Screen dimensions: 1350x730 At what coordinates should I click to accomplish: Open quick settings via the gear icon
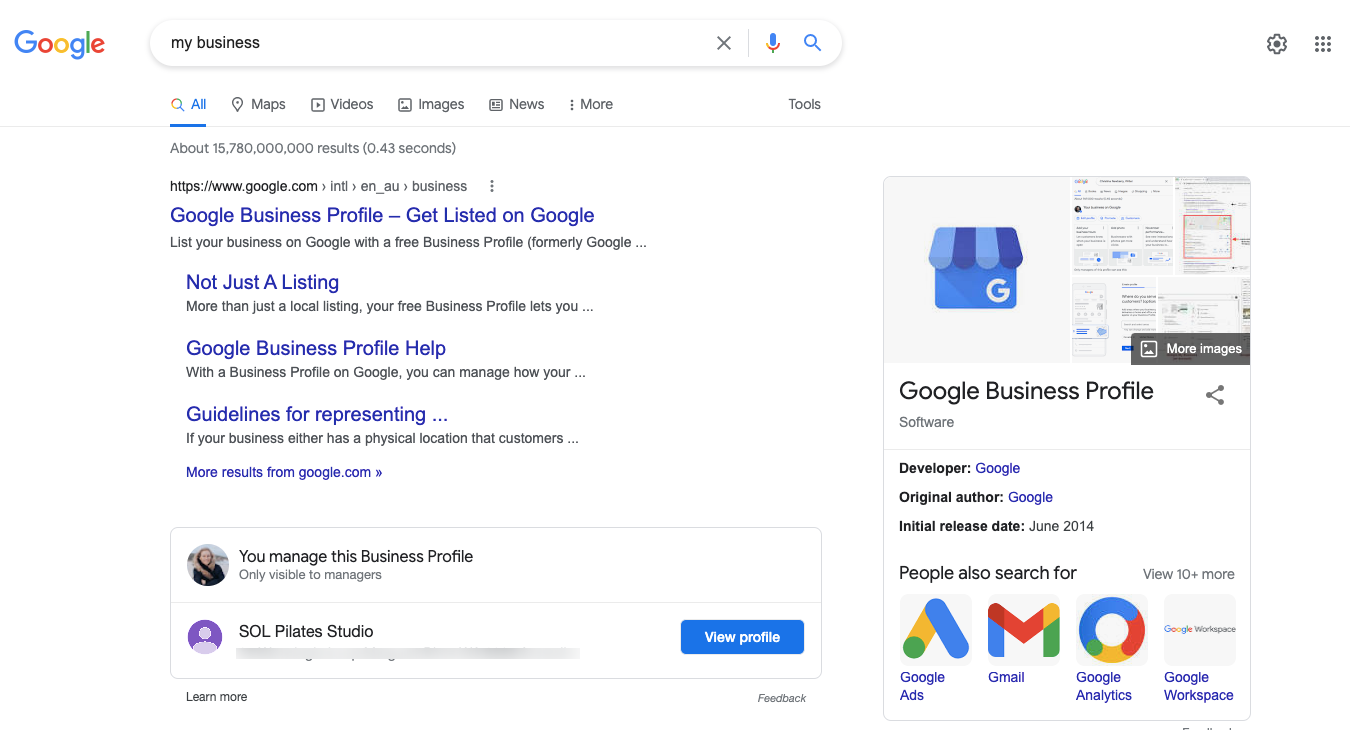[x=1277, y=44]
